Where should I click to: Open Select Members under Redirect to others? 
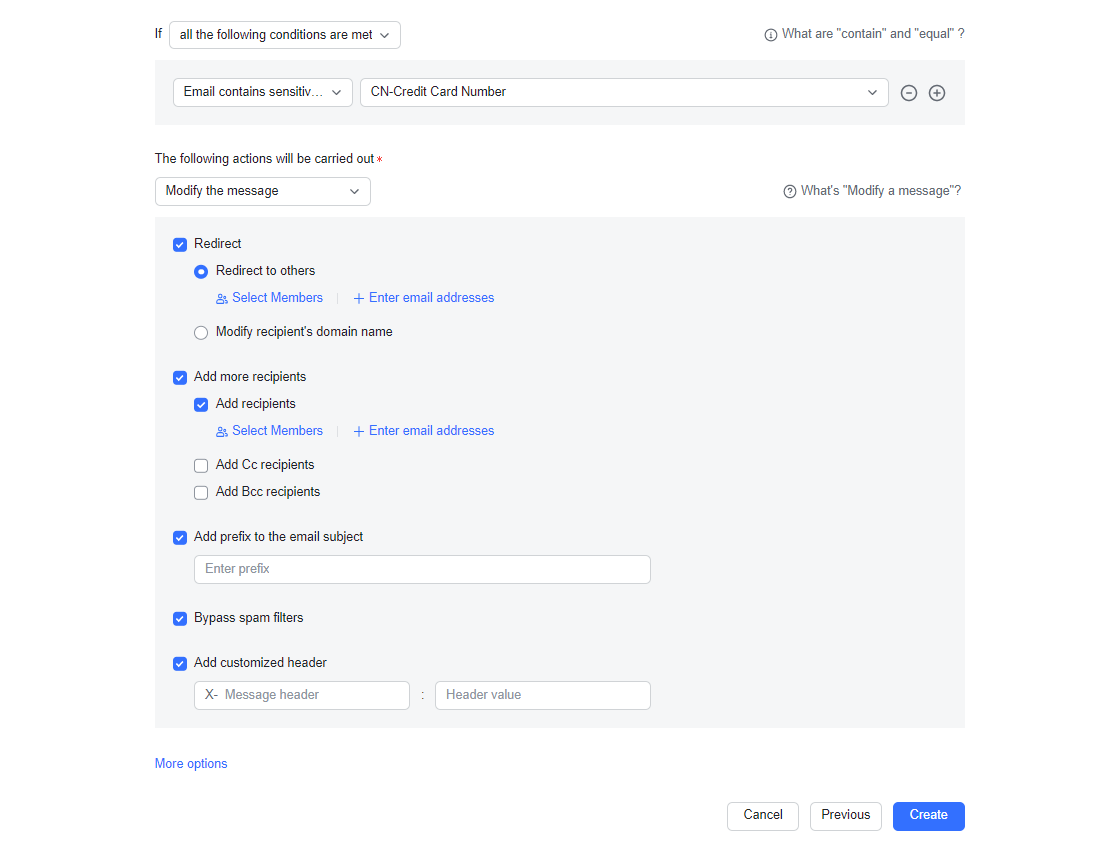[269, 297]
